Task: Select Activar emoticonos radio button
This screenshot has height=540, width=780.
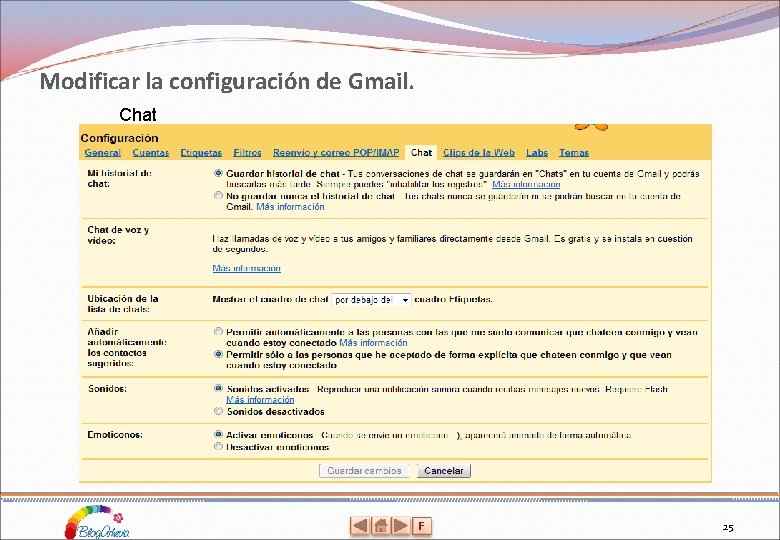Action: (218, 434)
